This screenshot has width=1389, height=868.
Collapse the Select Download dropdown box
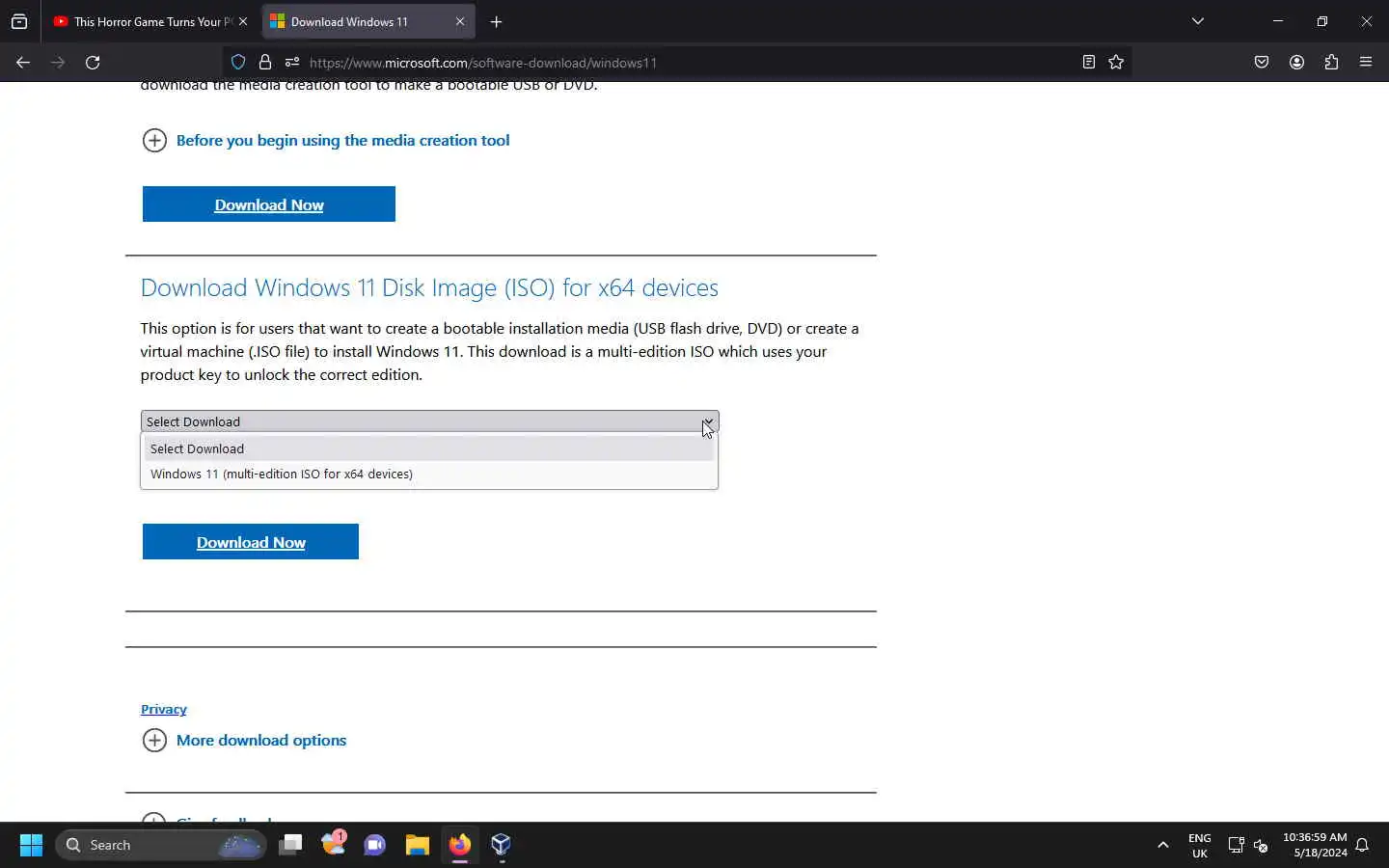coord(429,421)
